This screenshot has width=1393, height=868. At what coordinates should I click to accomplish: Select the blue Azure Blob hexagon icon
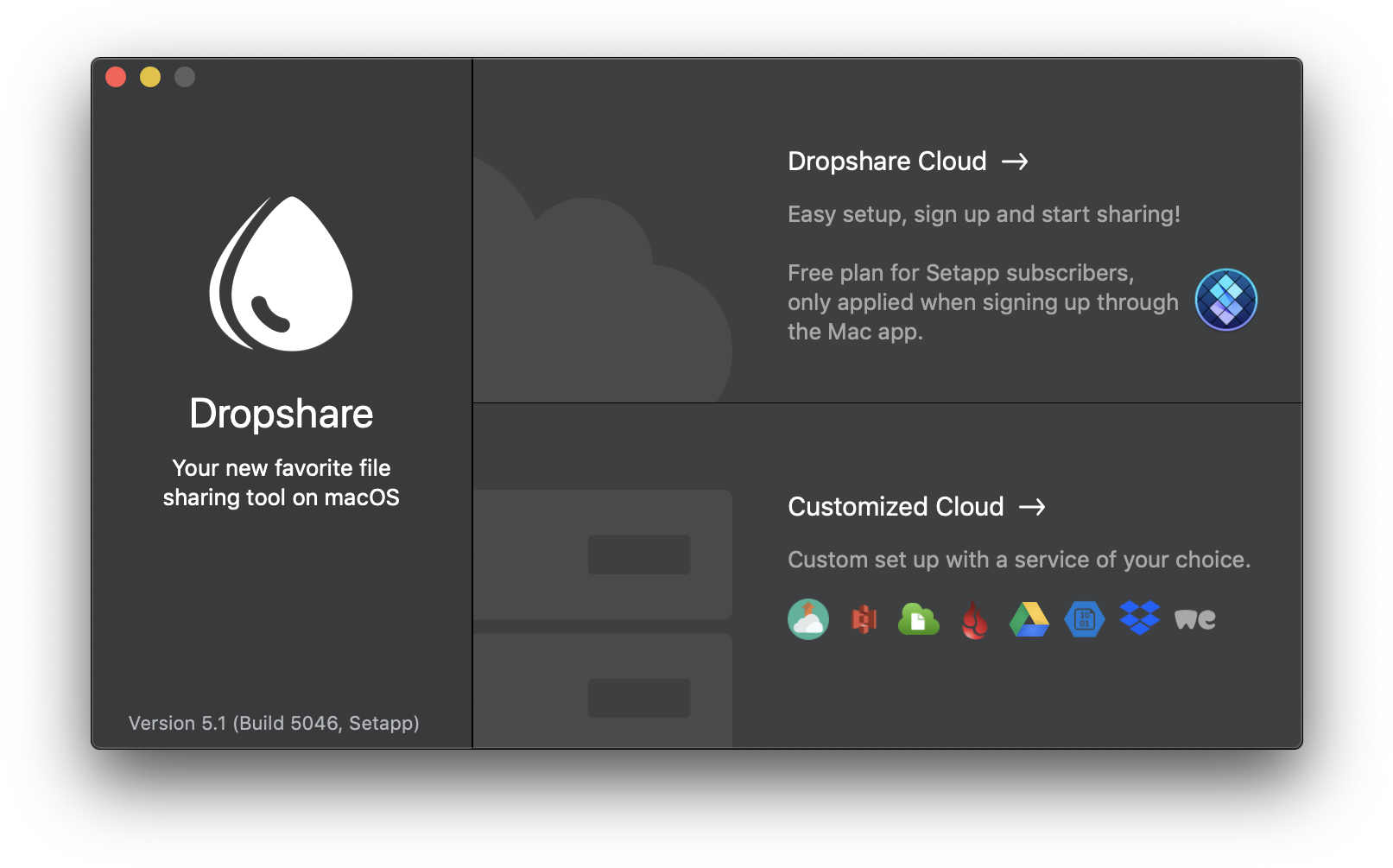tap(1085, 619)
